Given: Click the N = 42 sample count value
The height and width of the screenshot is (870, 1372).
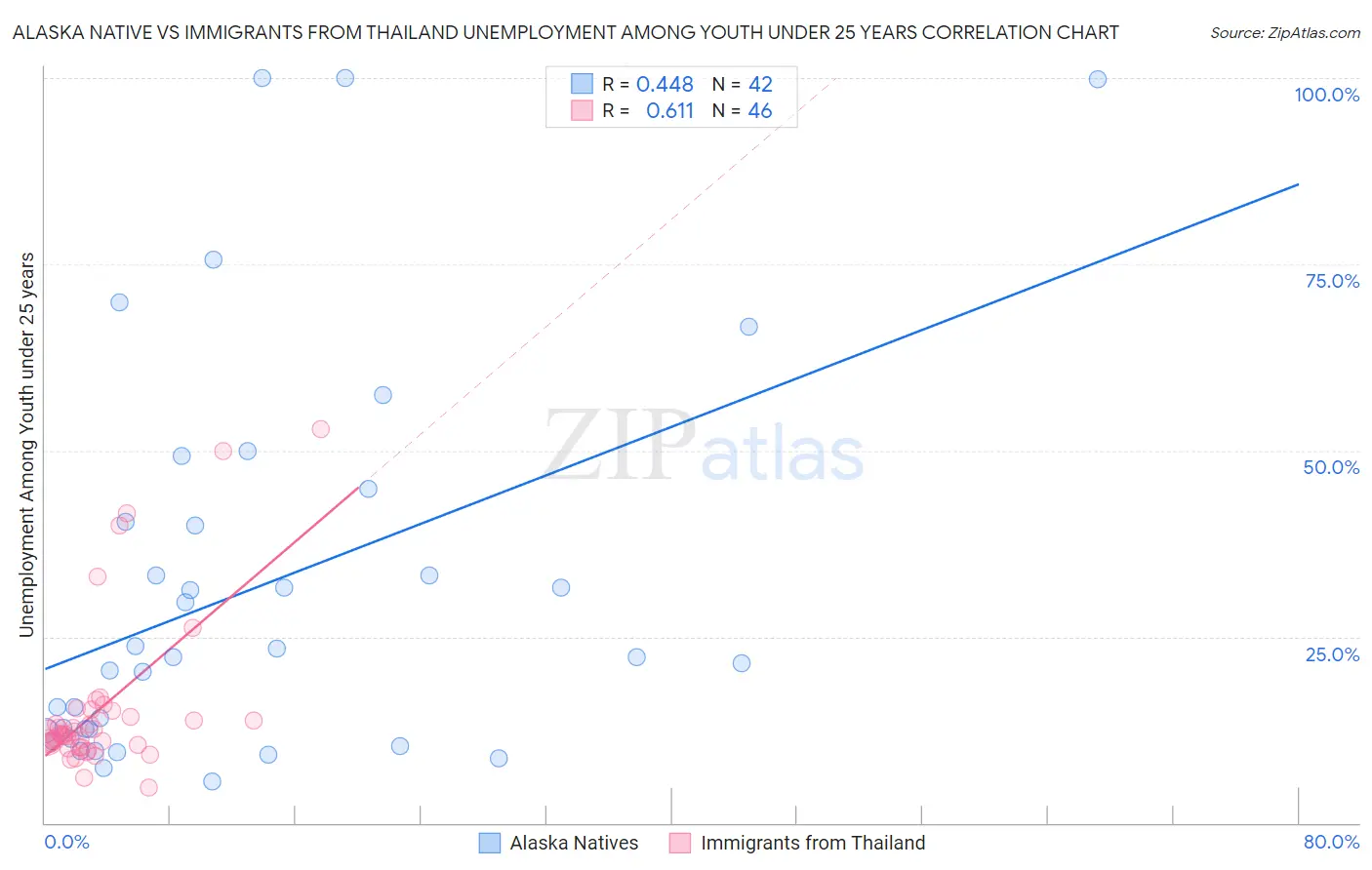Looking at the screenshot, I should (760, 85).
